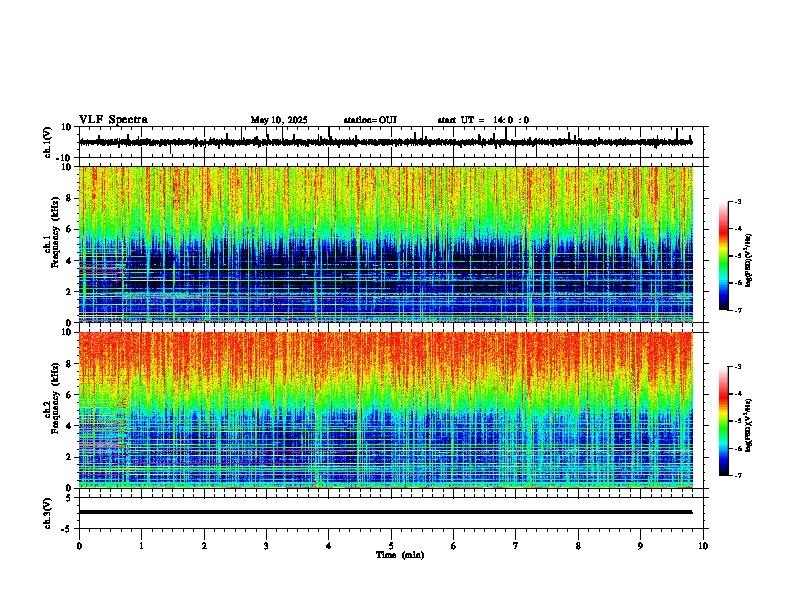Click the "8" kHz tick on ch.1 frequency axis

pyautogui.click(x=69, y=198)
